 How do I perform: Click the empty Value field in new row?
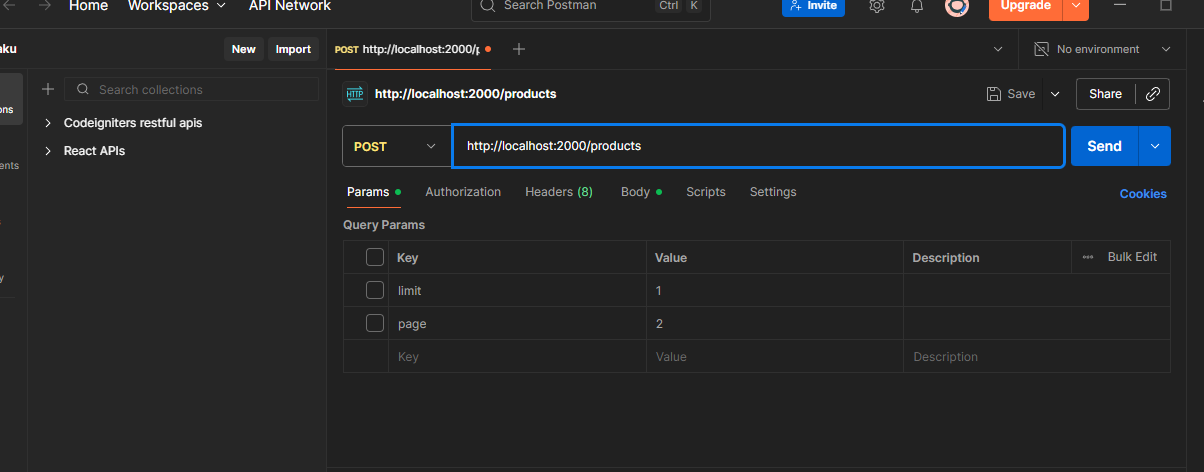[x=775, y=356]
